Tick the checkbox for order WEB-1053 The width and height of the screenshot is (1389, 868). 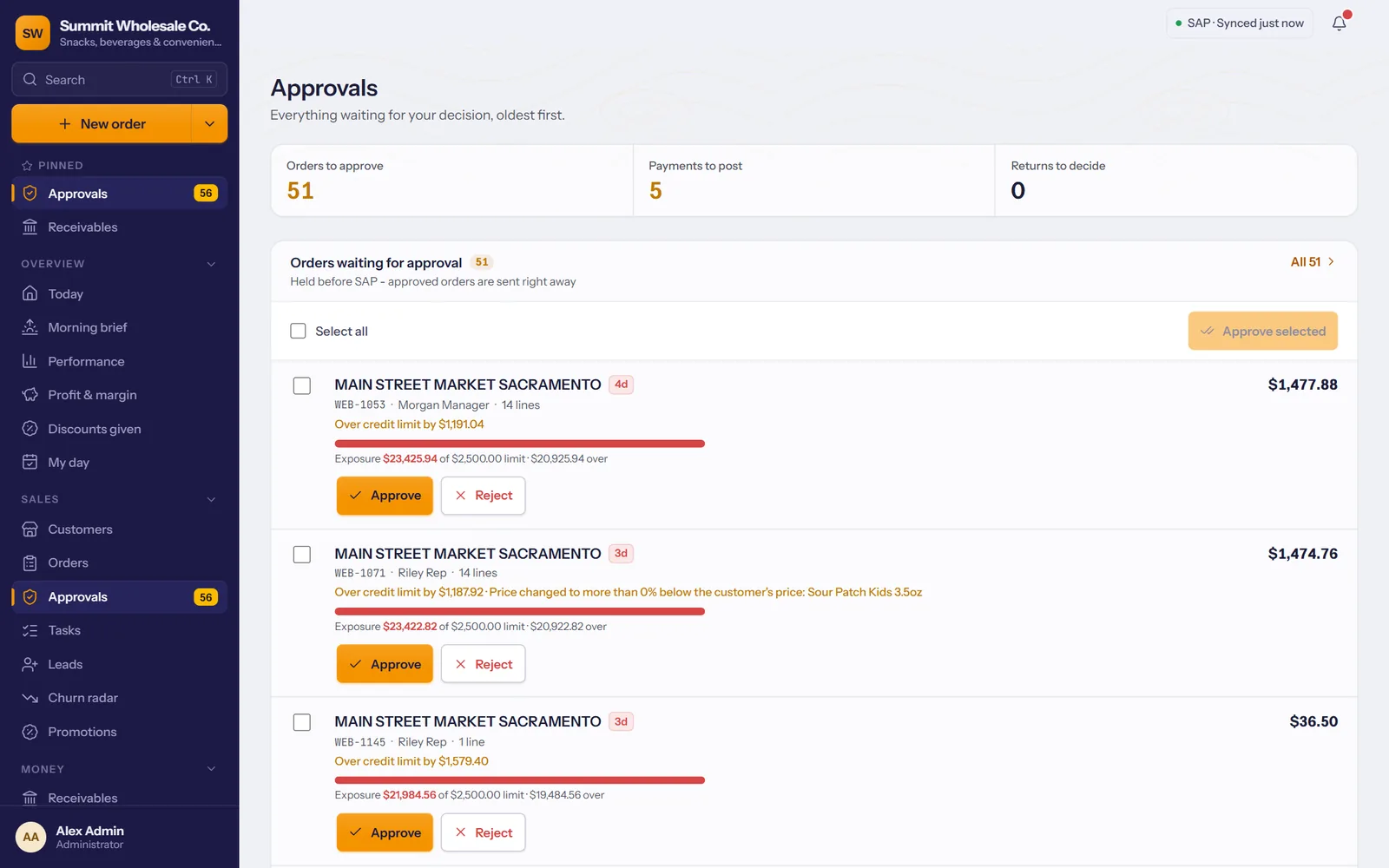click(x=302, y=385)
